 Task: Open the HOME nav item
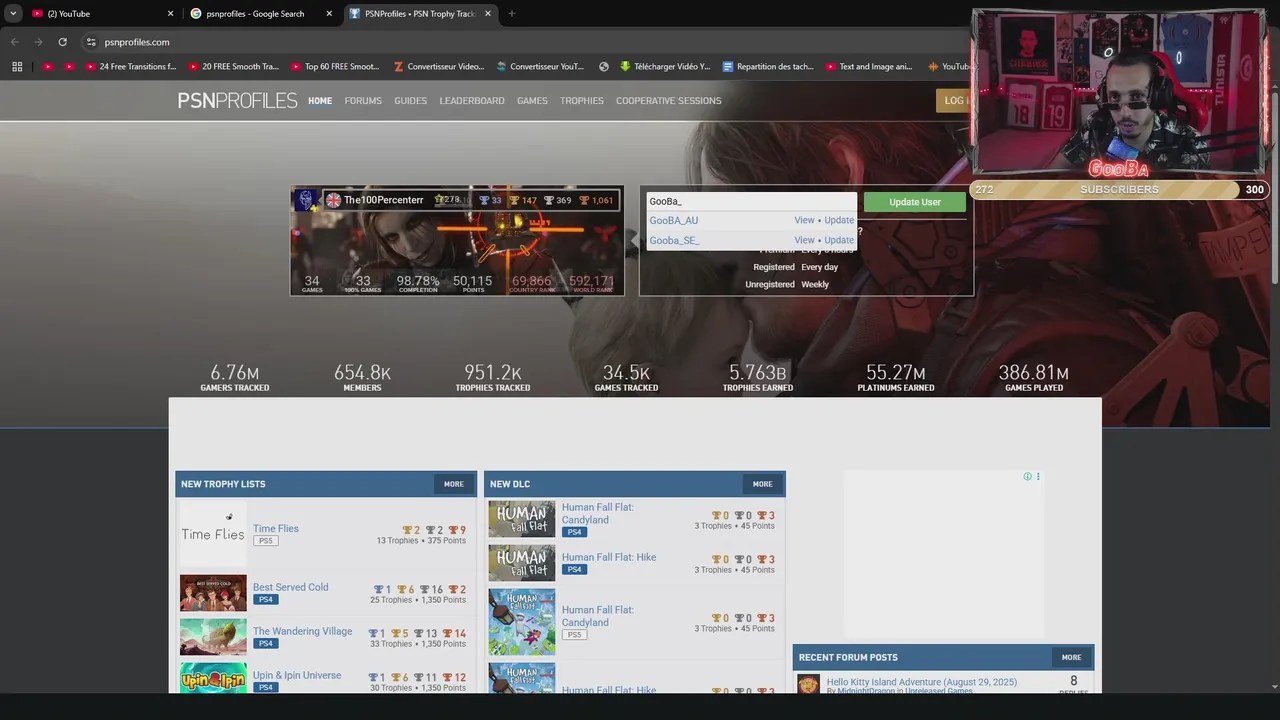(320, 101)
